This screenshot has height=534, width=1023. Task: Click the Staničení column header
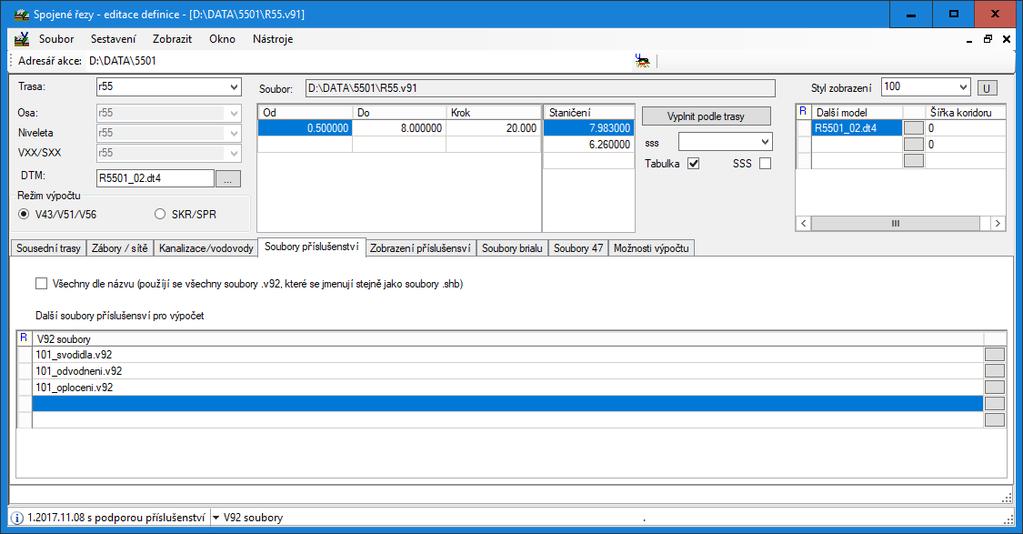click(x=588, y=112)
